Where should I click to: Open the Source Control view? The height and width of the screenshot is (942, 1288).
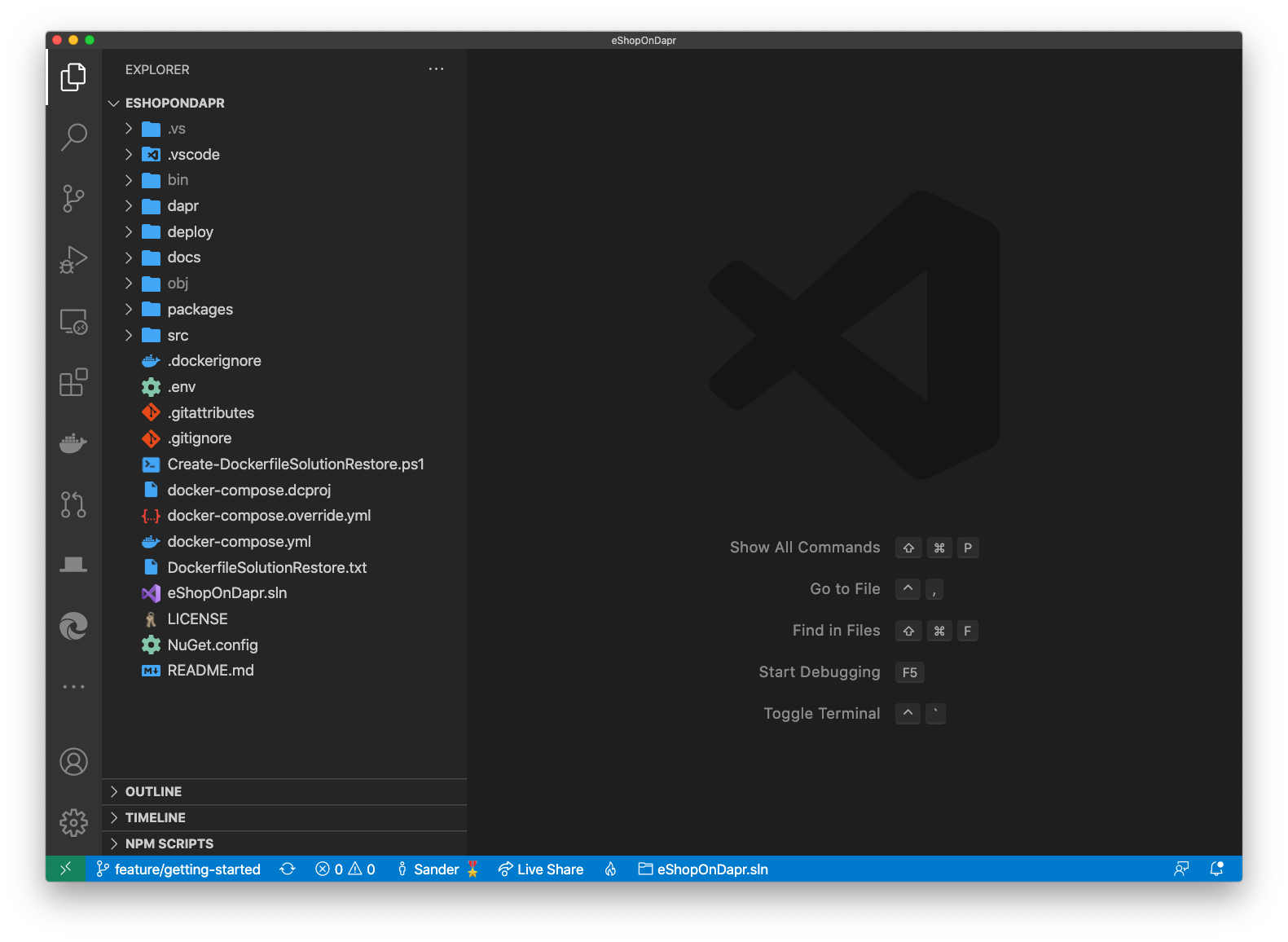tap(73, 199)
